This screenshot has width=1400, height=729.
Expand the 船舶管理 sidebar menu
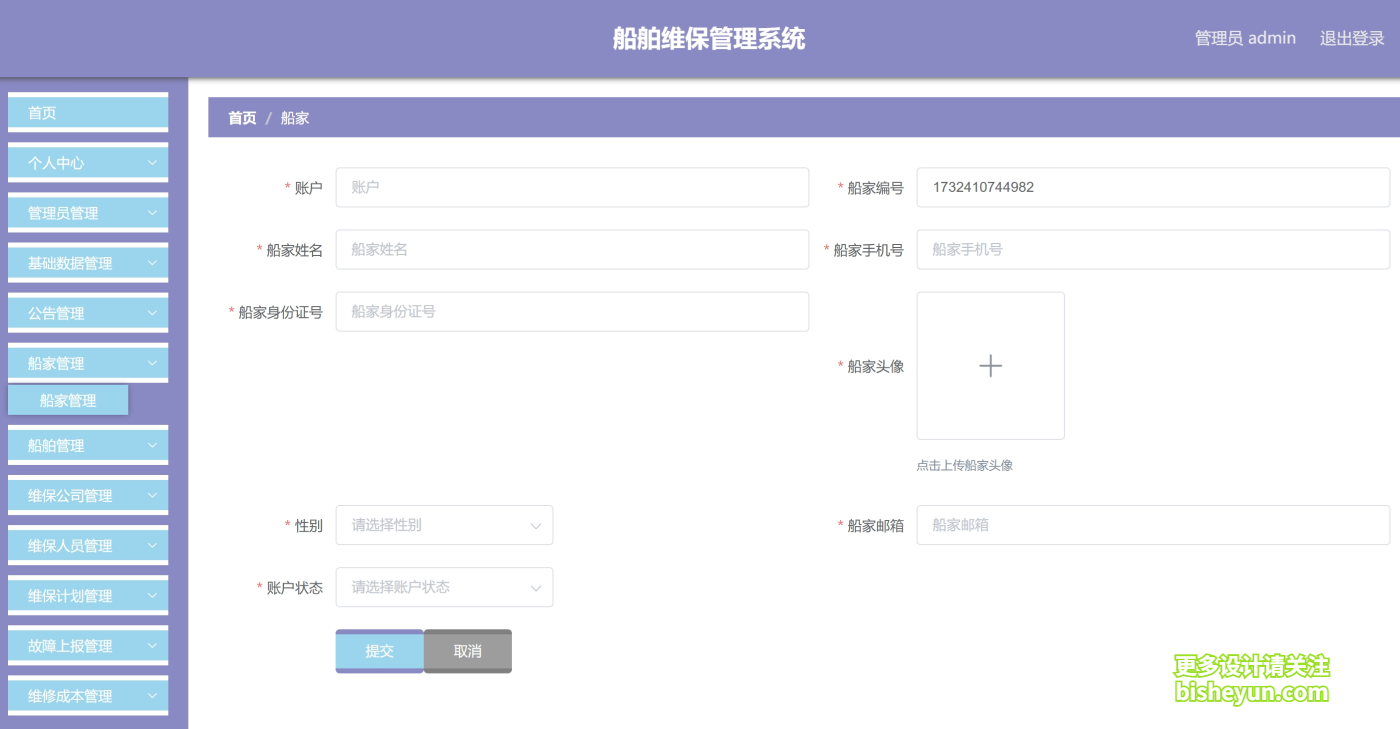click(88, 446)
